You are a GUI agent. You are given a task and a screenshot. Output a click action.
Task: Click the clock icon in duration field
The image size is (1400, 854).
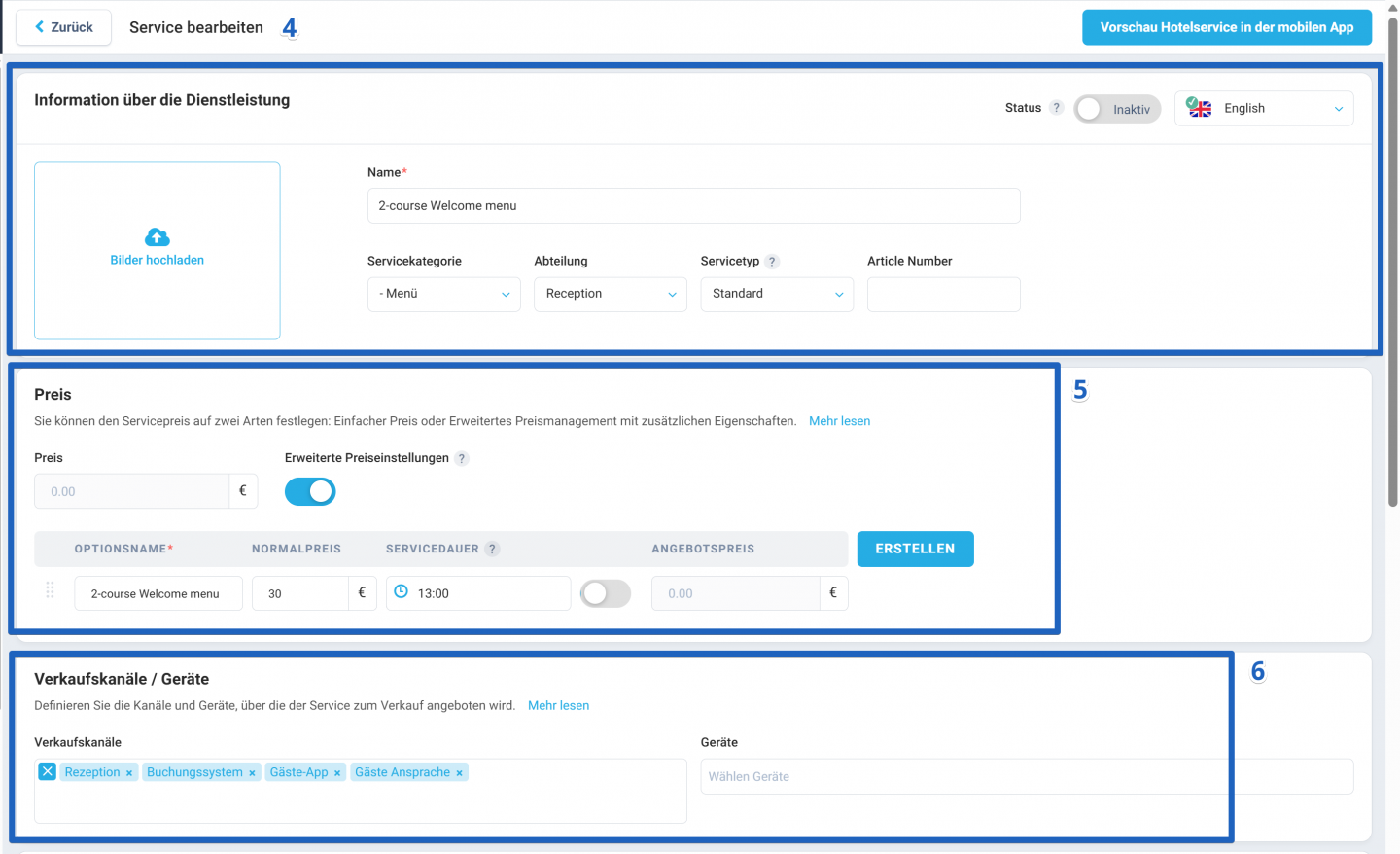pyautogui.click(x=401, y=591)
